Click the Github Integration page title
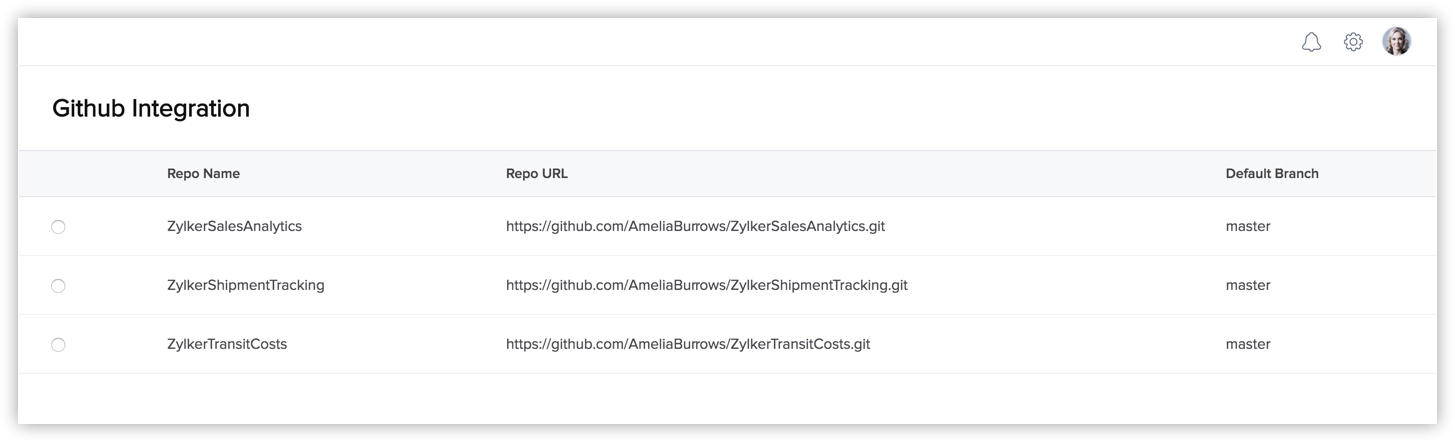Image resolution: width=1455 pixels, height=442 pixels. point(151,108)
